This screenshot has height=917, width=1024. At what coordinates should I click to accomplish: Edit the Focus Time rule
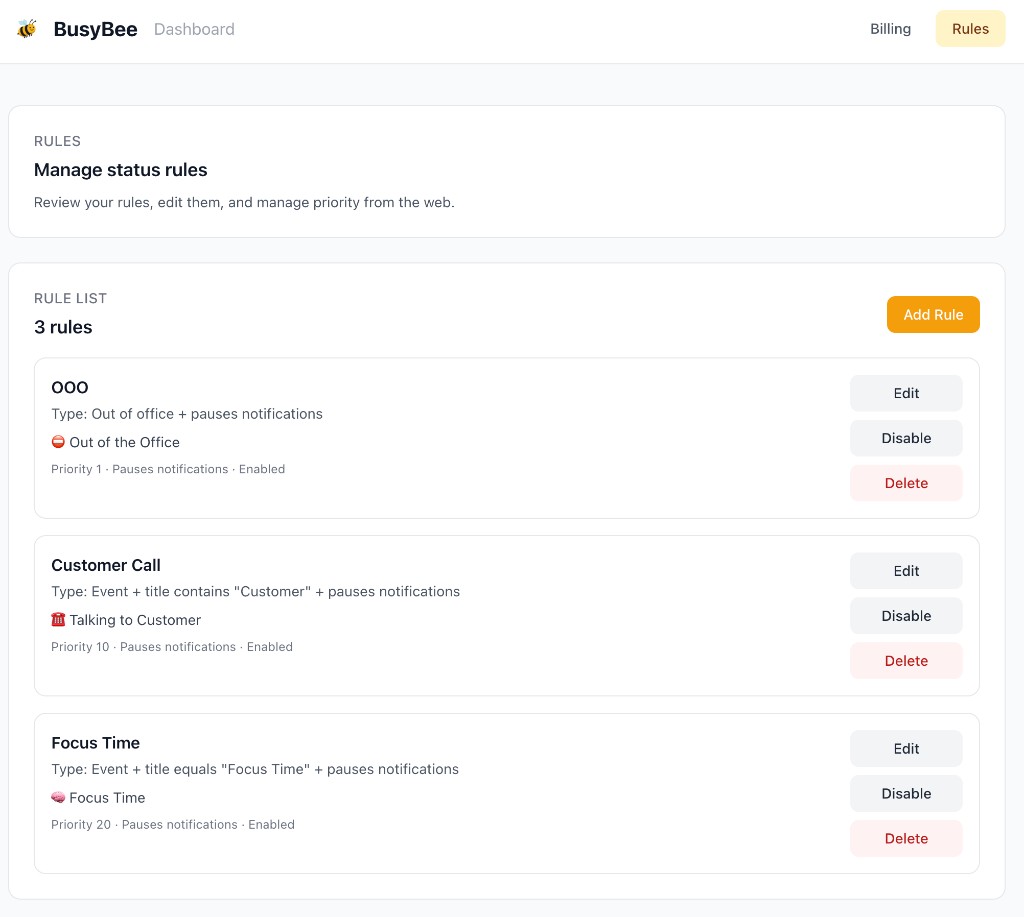906,748
